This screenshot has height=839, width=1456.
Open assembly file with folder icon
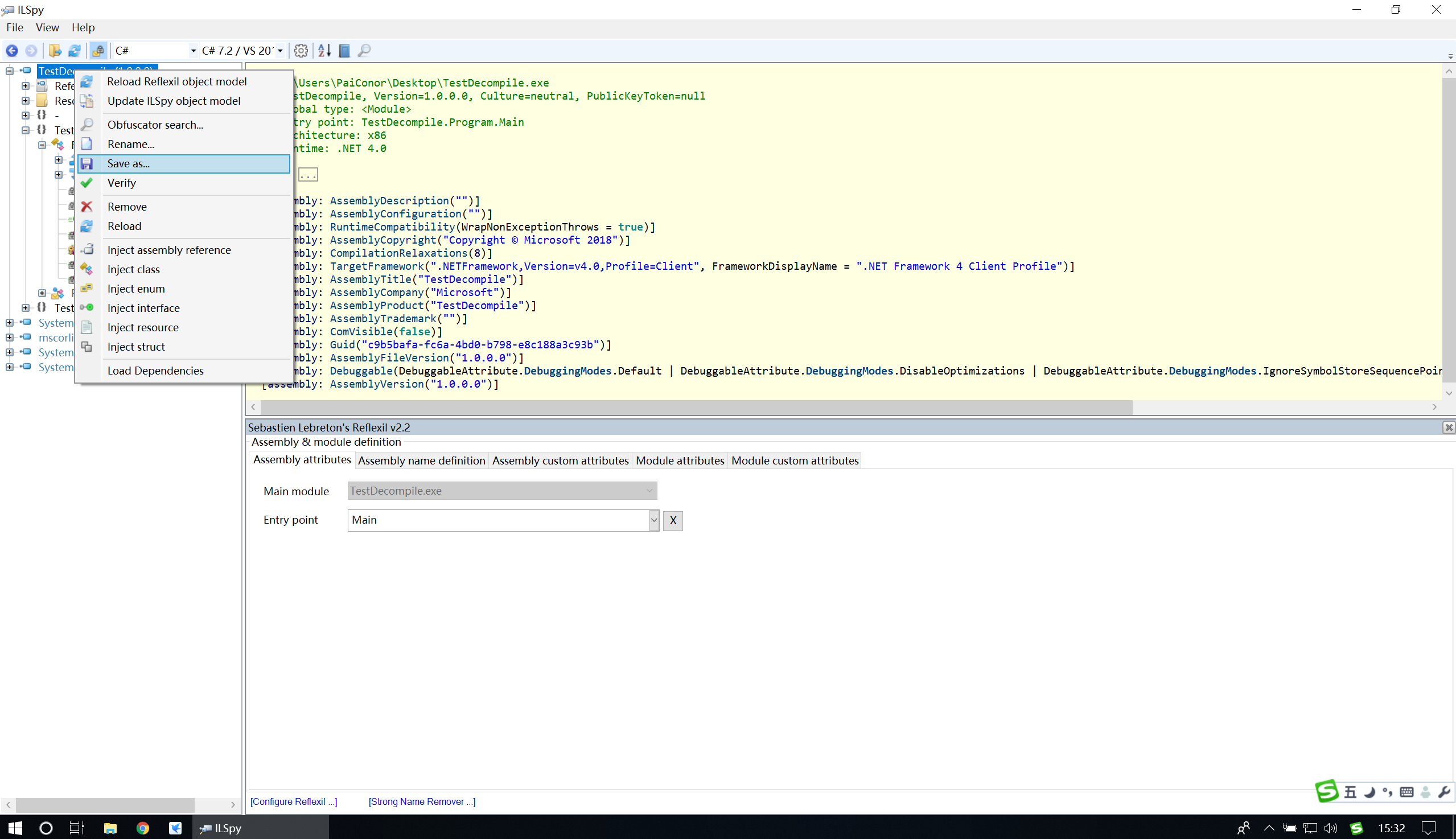(55, 51)
